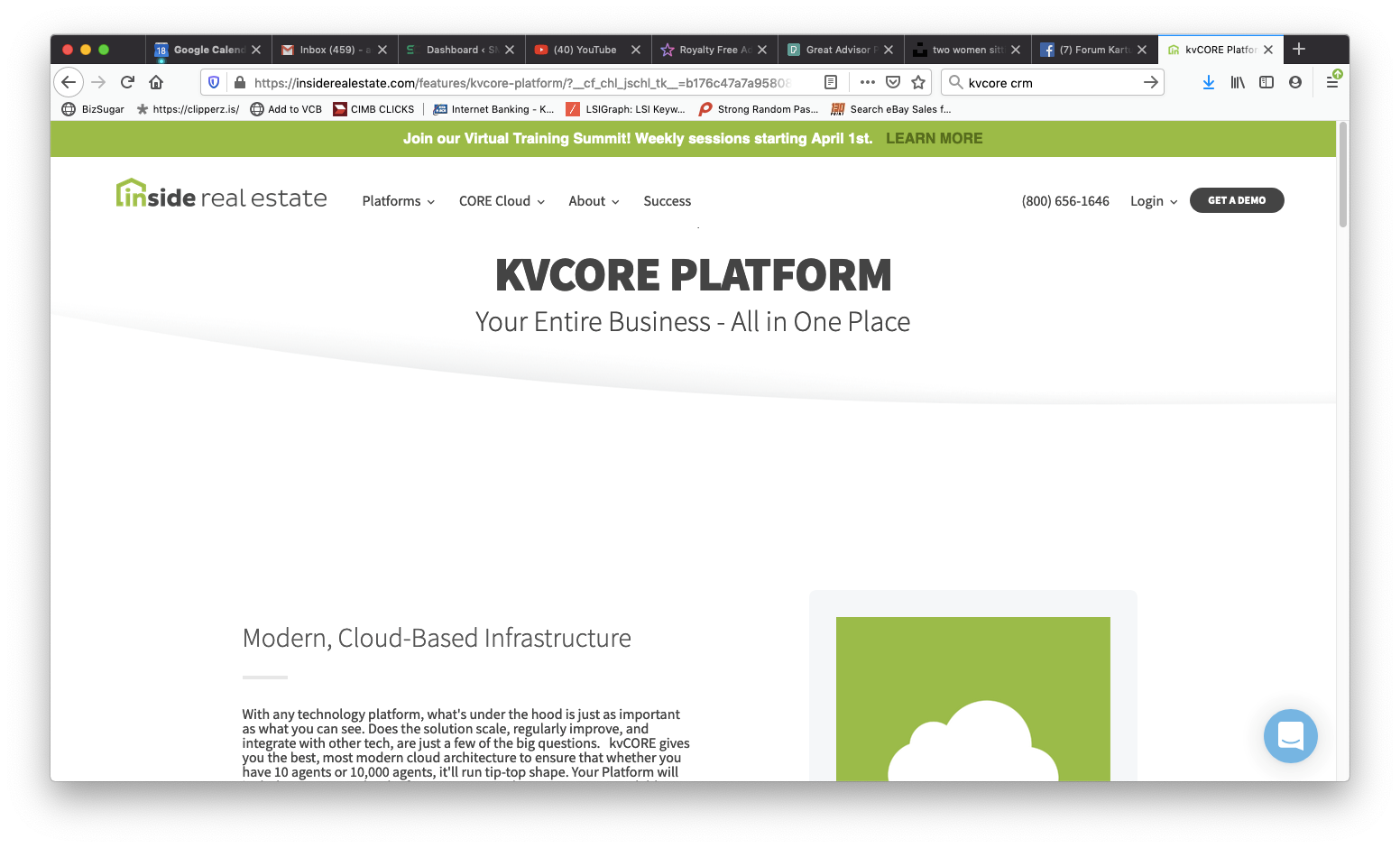Open the Internet Banking bookmark
The width and height of the screenshot is (1400, 848).
pos(493,109)
